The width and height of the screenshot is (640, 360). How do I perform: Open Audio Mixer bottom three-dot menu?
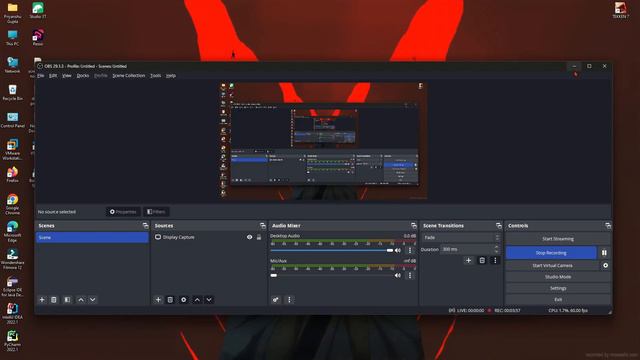pyautogui.click(x=289, y=300)
